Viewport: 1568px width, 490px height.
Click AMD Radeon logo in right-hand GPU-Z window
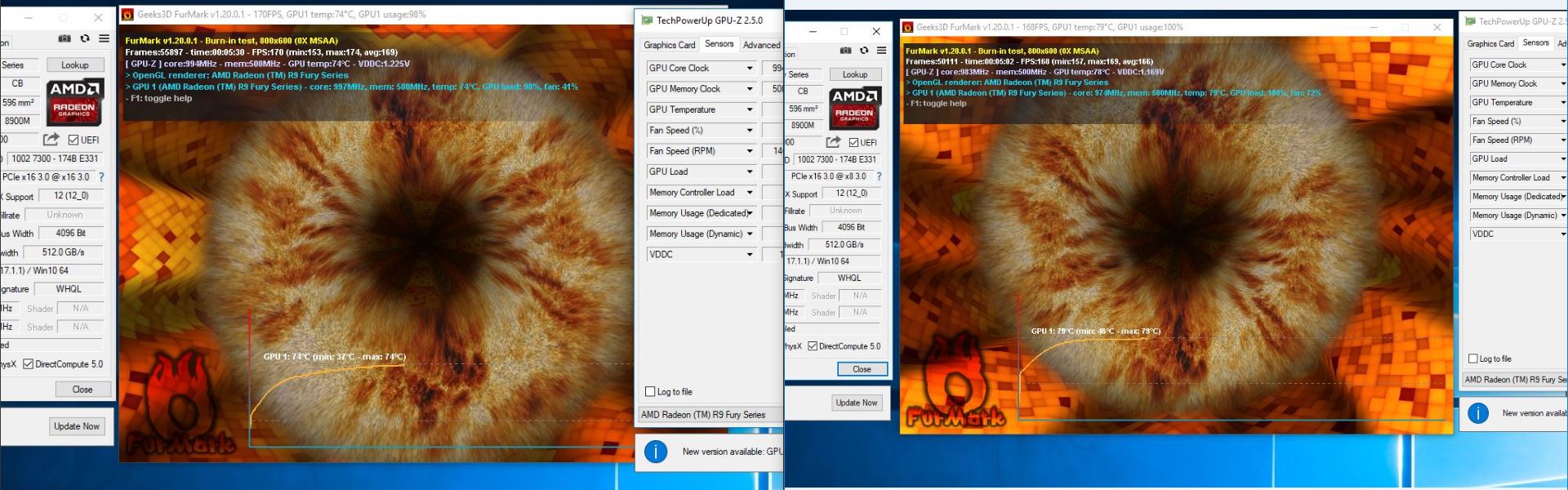coord(854,109)
